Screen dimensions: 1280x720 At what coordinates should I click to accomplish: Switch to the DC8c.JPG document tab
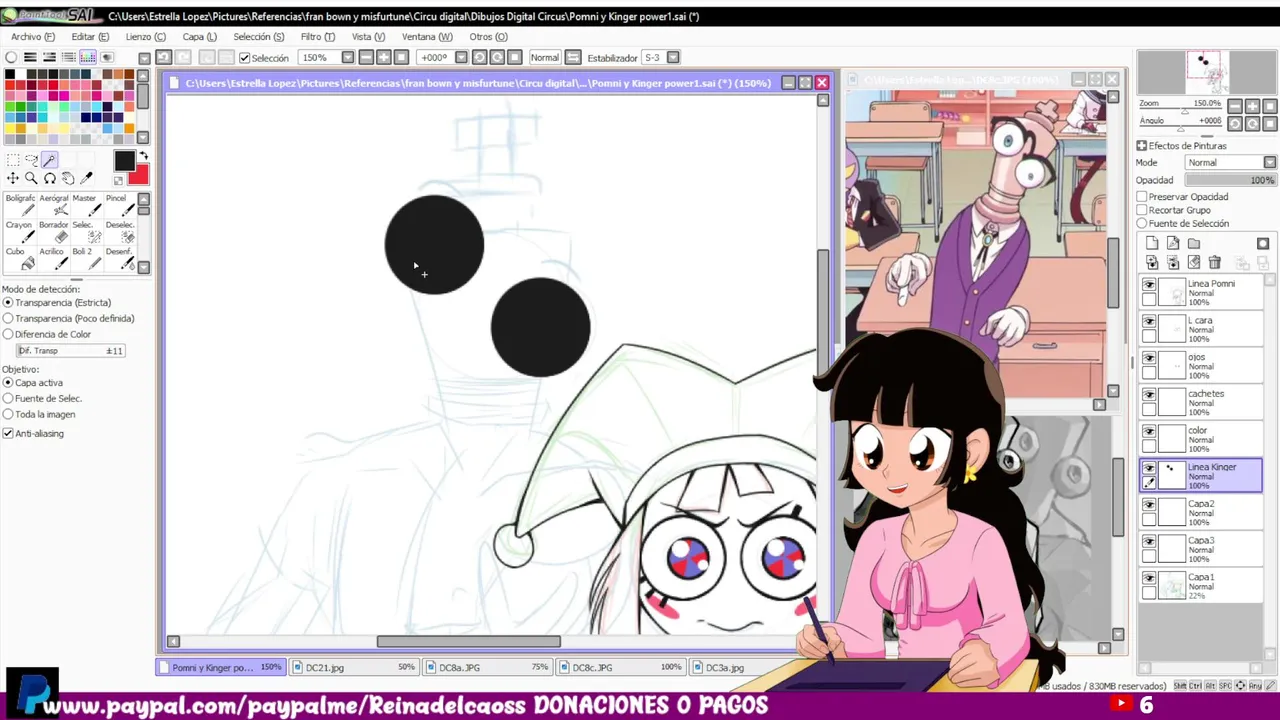click(621, 667)
